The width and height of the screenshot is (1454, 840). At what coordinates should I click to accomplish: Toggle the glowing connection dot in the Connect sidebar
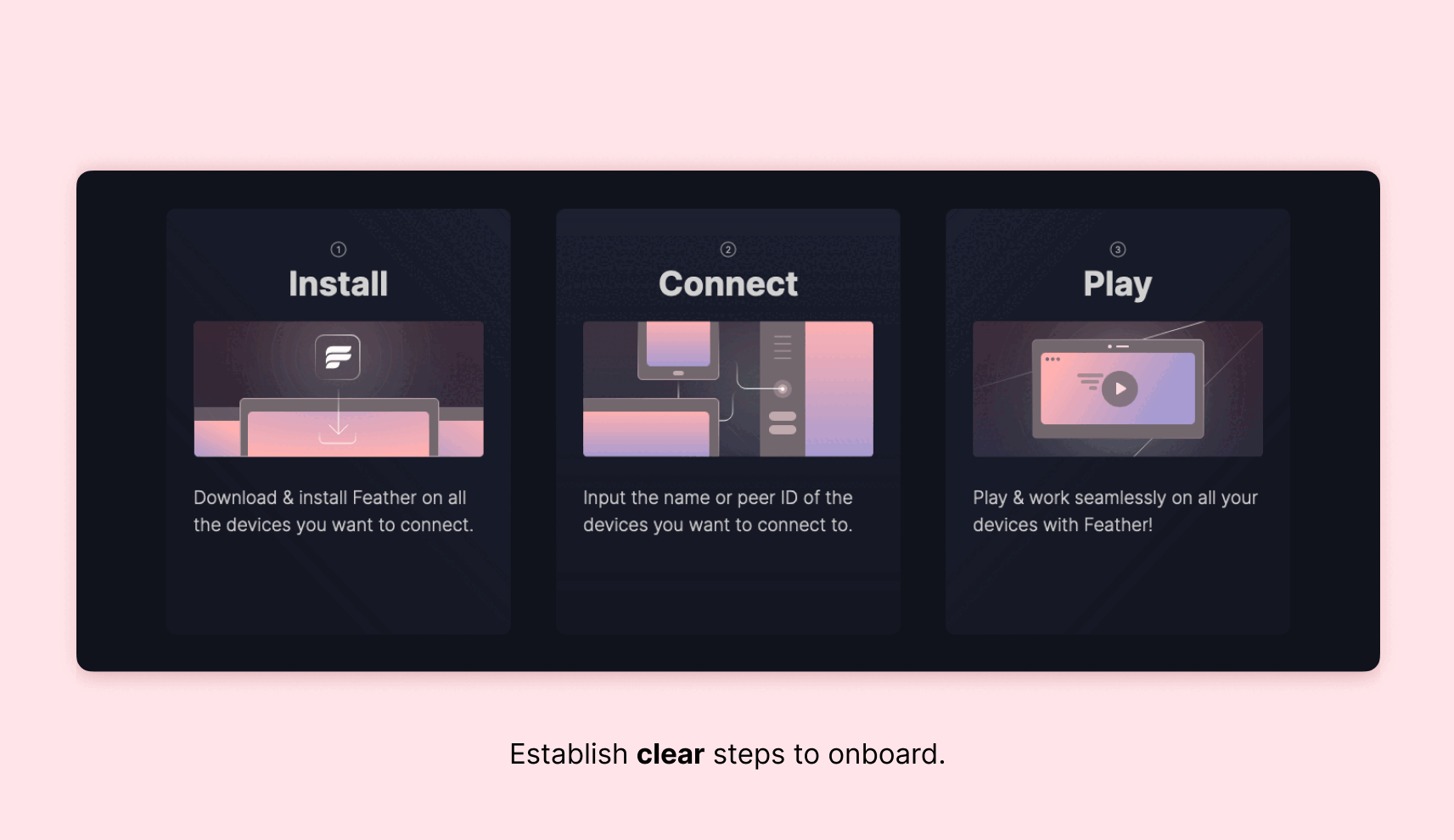(x=783, y=389)
